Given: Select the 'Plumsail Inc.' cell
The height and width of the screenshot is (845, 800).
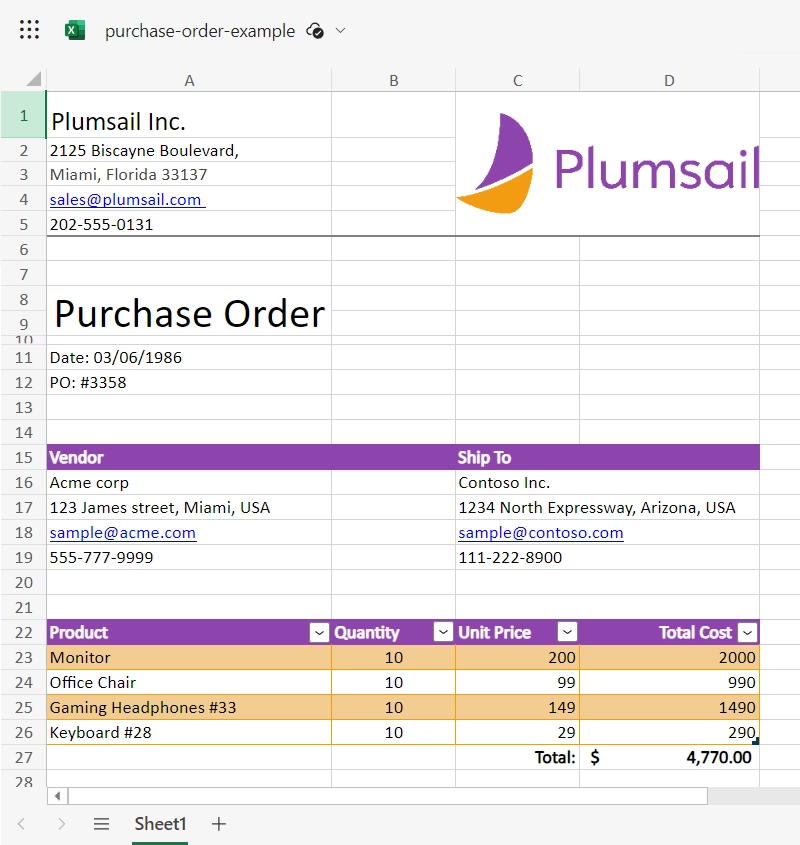Looking at the screenshot, I should pos(189,115).
